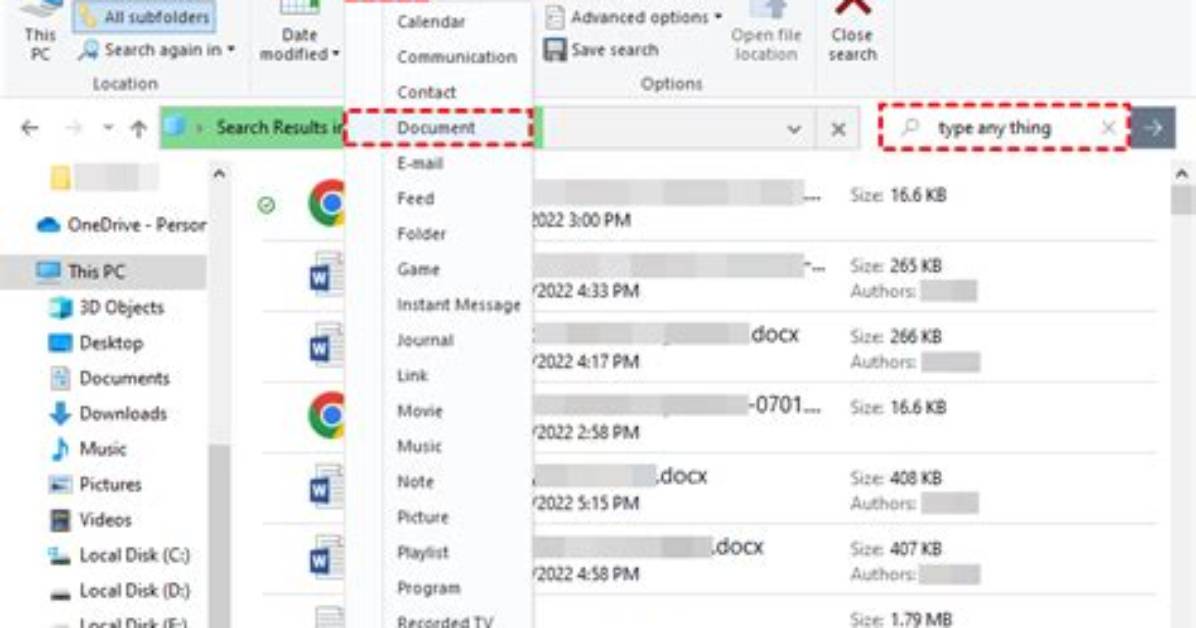Click the 4:17 PM date text

(x=584, y=361)
